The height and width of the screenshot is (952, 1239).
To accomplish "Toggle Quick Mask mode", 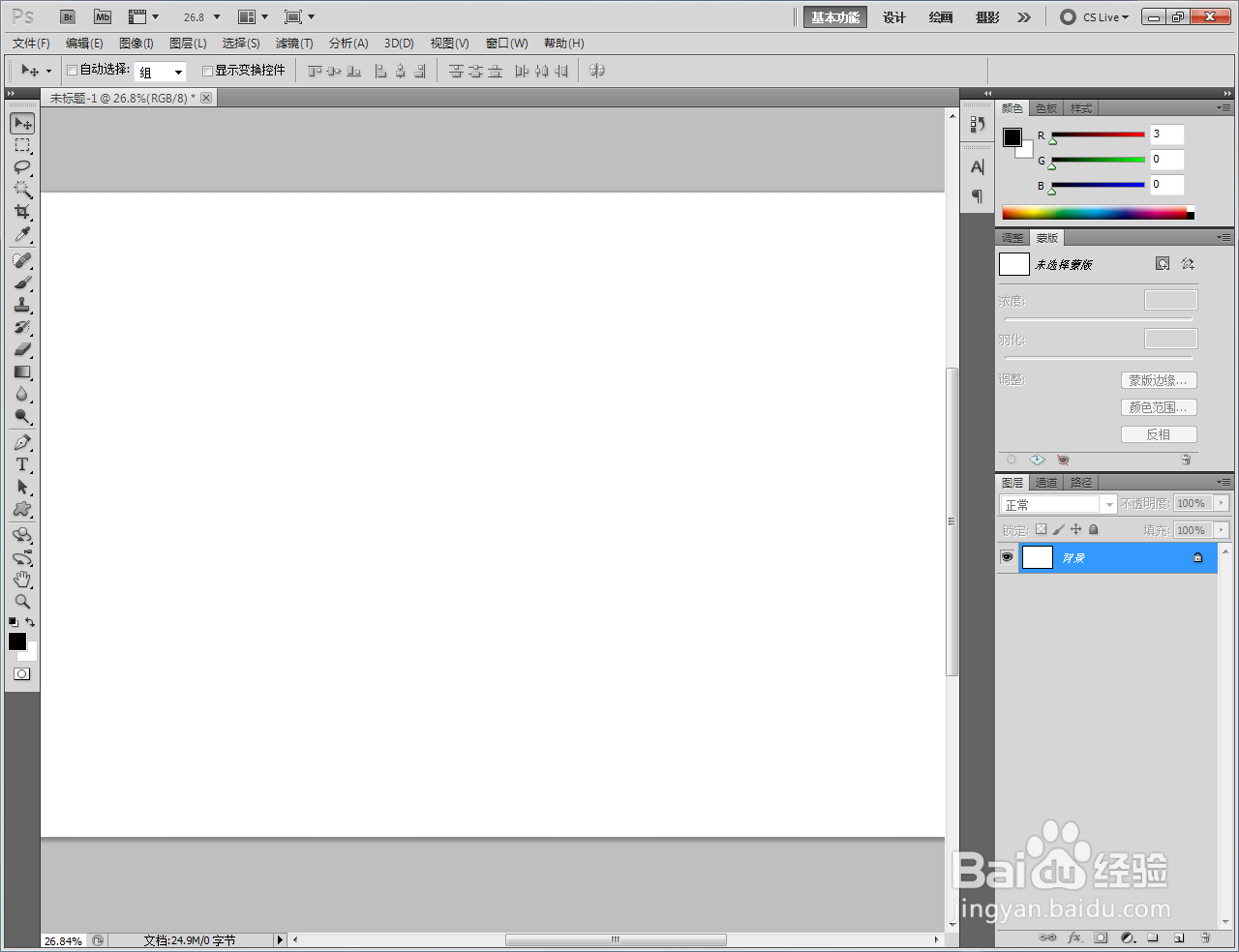I will click(x=22, y=673).
